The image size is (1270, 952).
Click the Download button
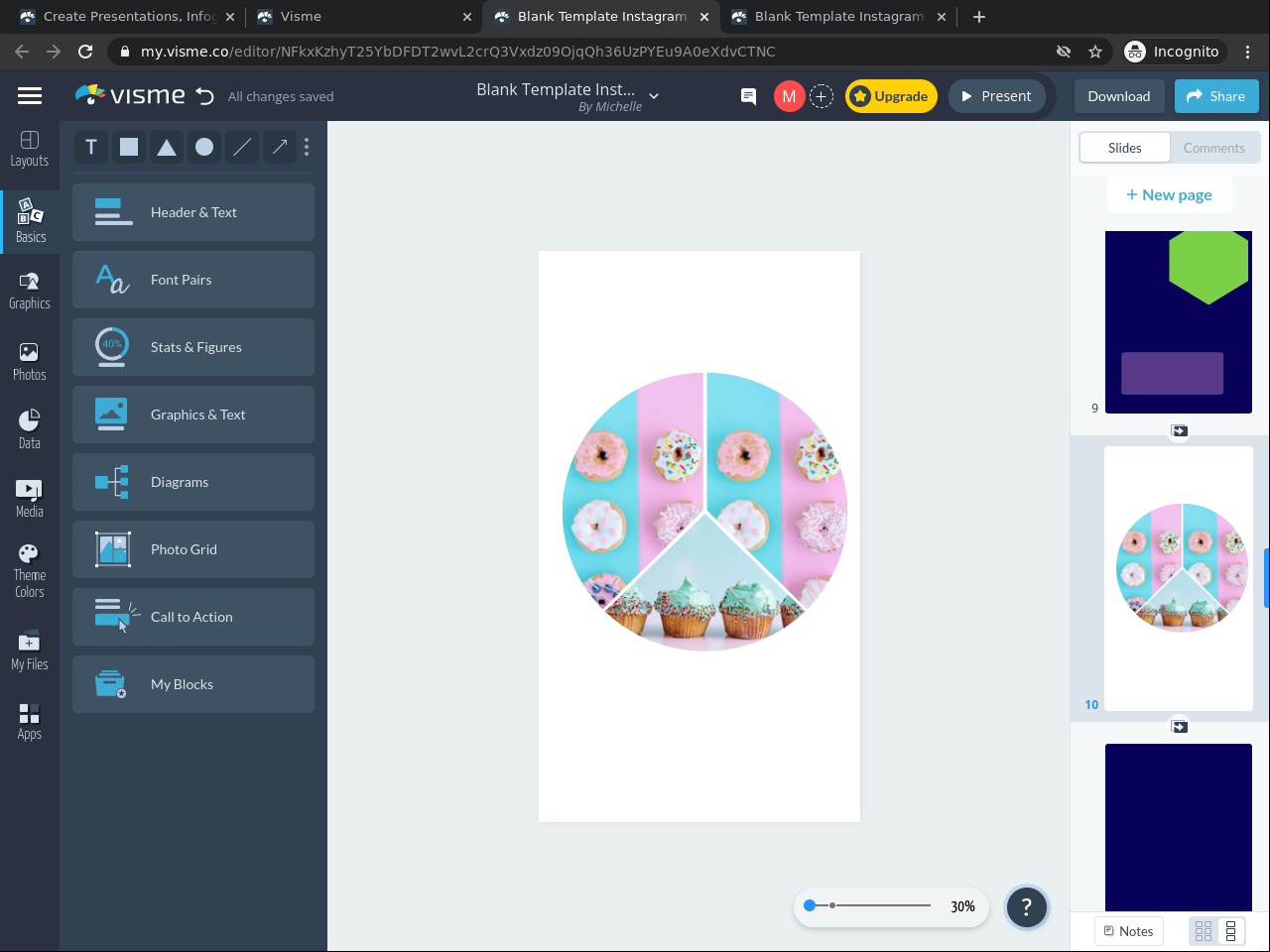click(x=1119, y=96)
